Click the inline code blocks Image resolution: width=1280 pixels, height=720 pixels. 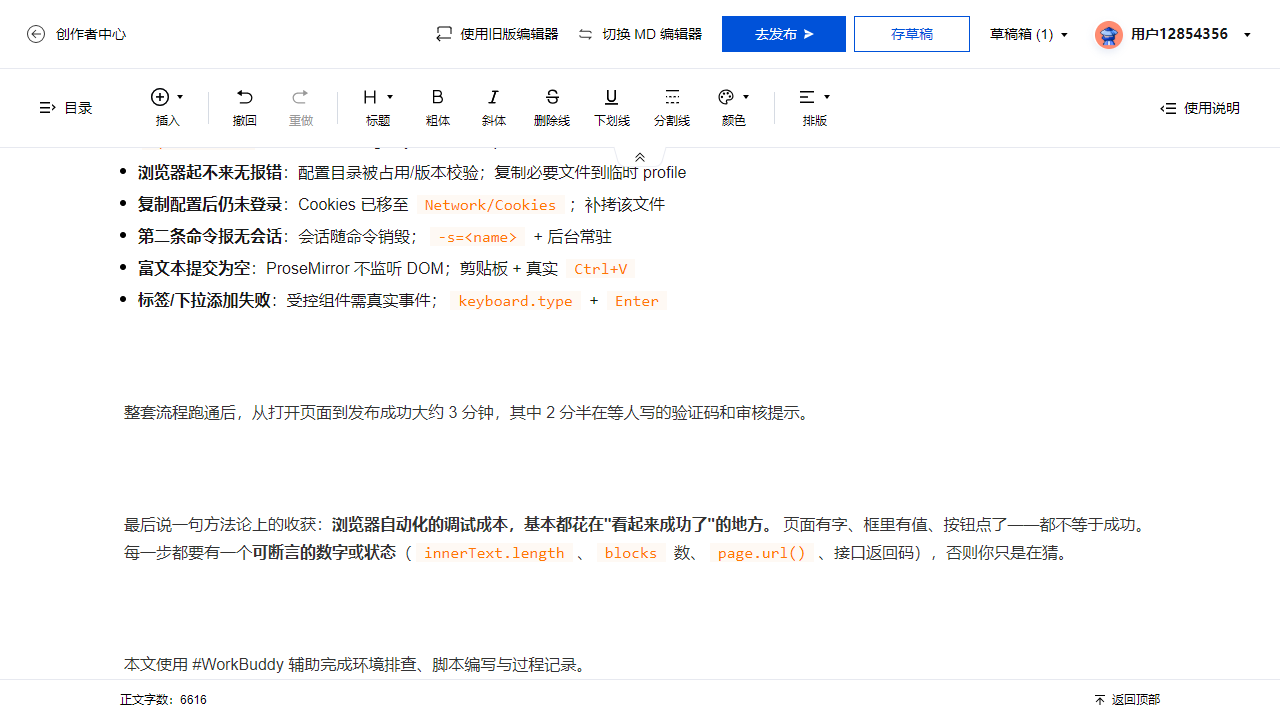click(x=630, y=553)
